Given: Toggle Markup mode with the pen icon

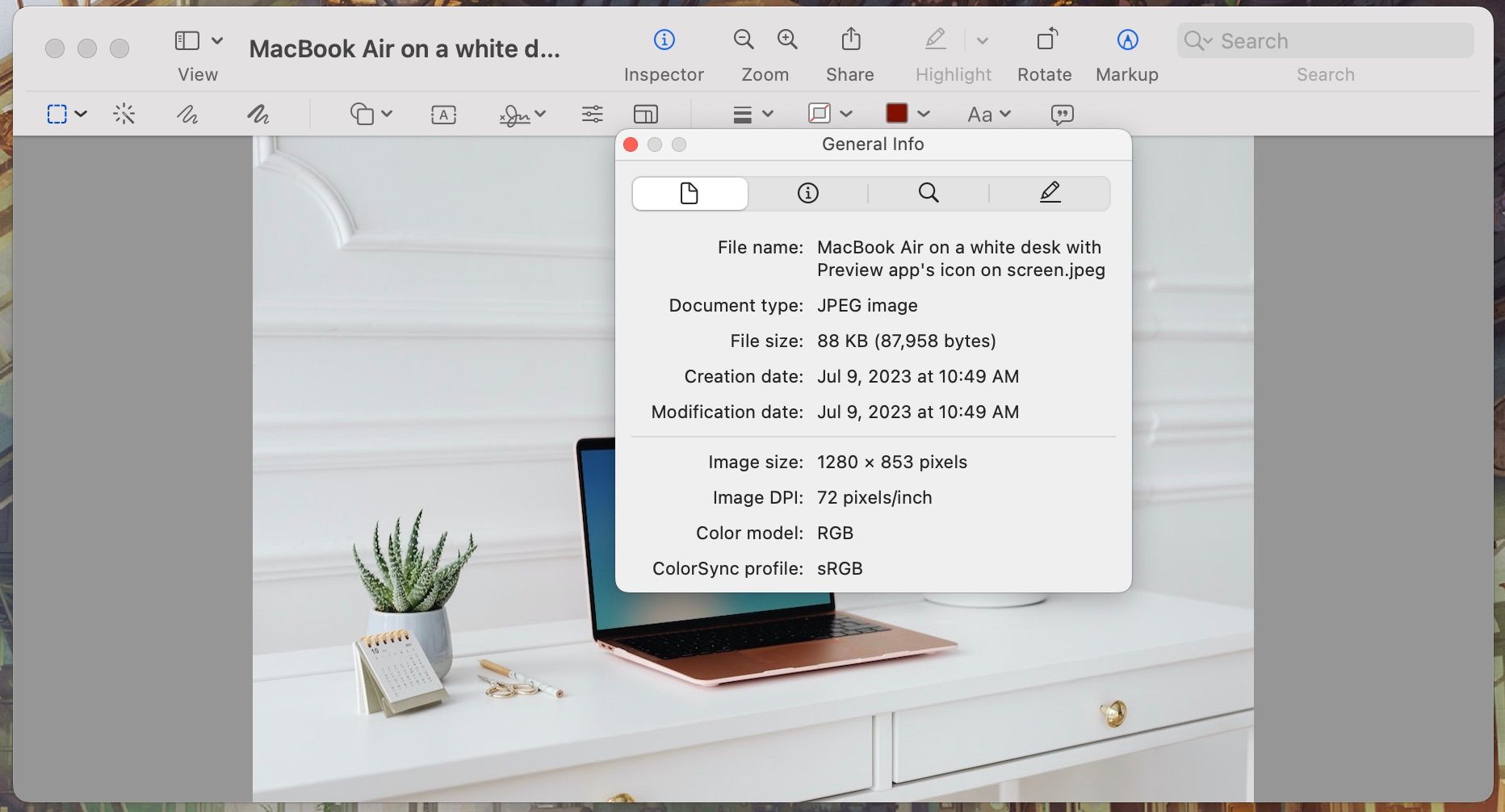Looking at the screenshot, I should [1126, 40].
